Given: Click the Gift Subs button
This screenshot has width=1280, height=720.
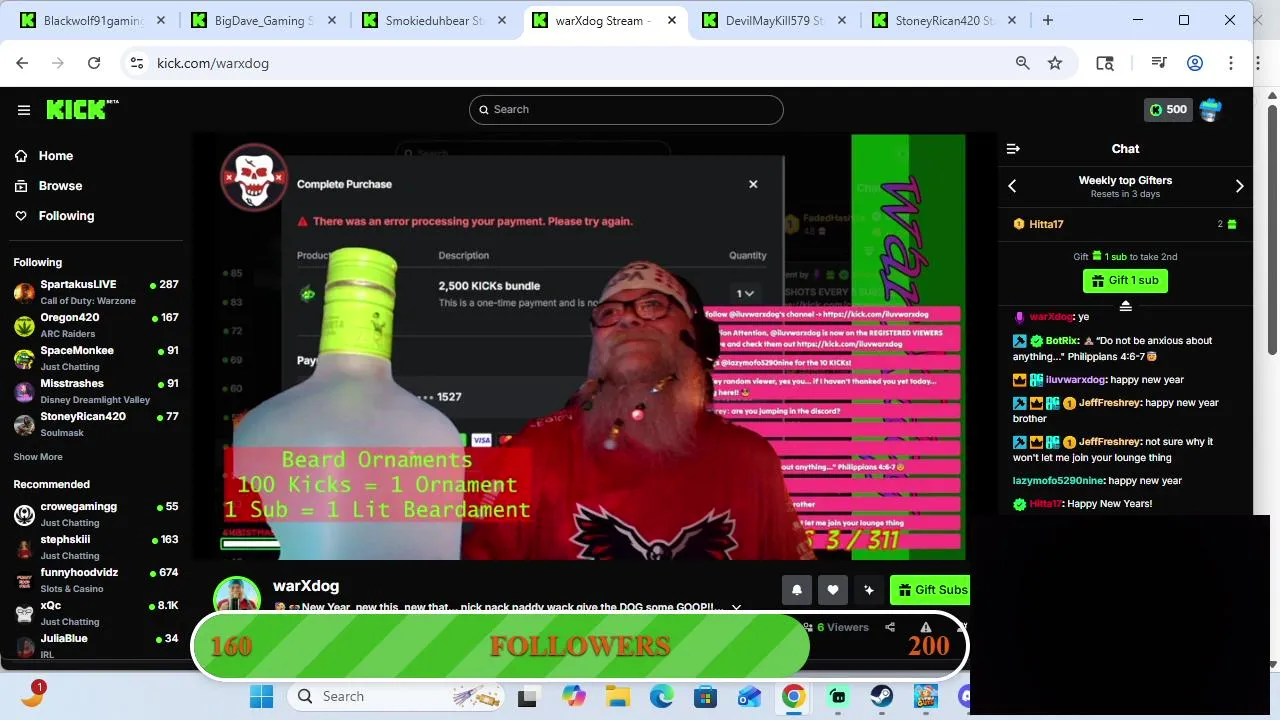Looking at the screenshot, I should [x=930, y=590].
